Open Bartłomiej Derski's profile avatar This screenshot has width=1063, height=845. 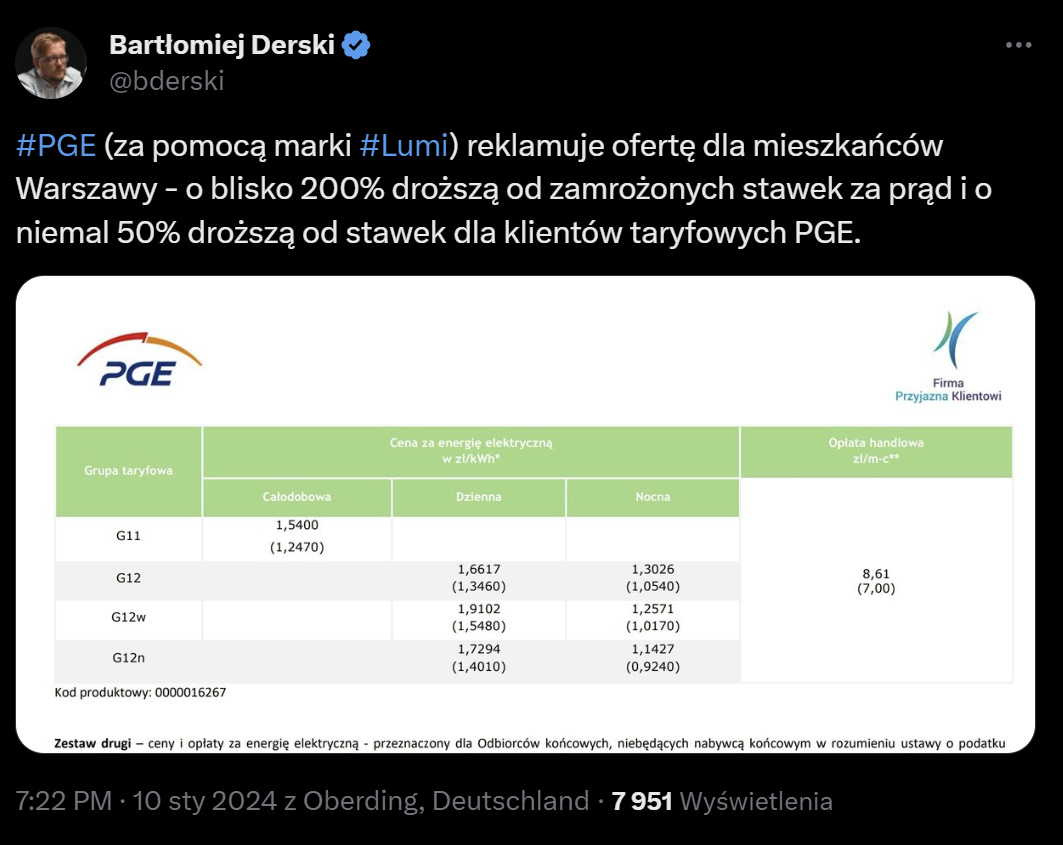[x=51, y=62]
